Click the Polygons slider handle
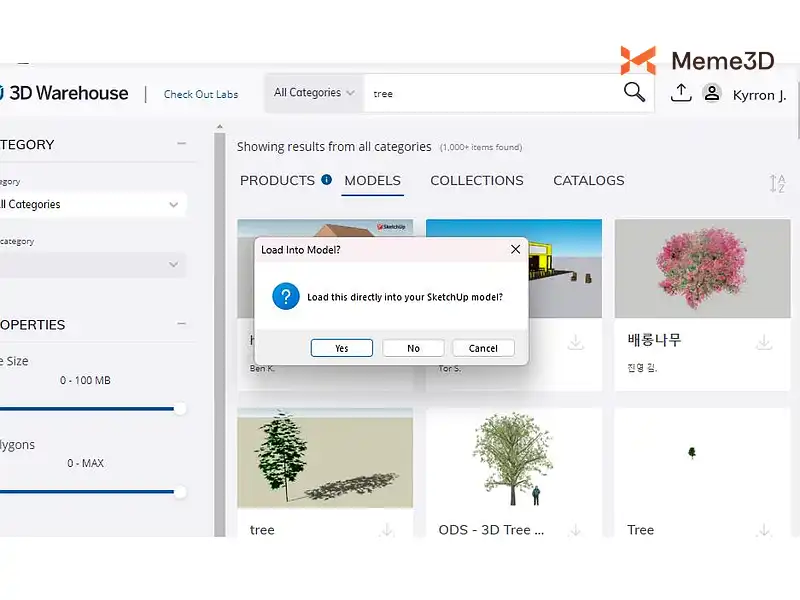 coord(180,492)
